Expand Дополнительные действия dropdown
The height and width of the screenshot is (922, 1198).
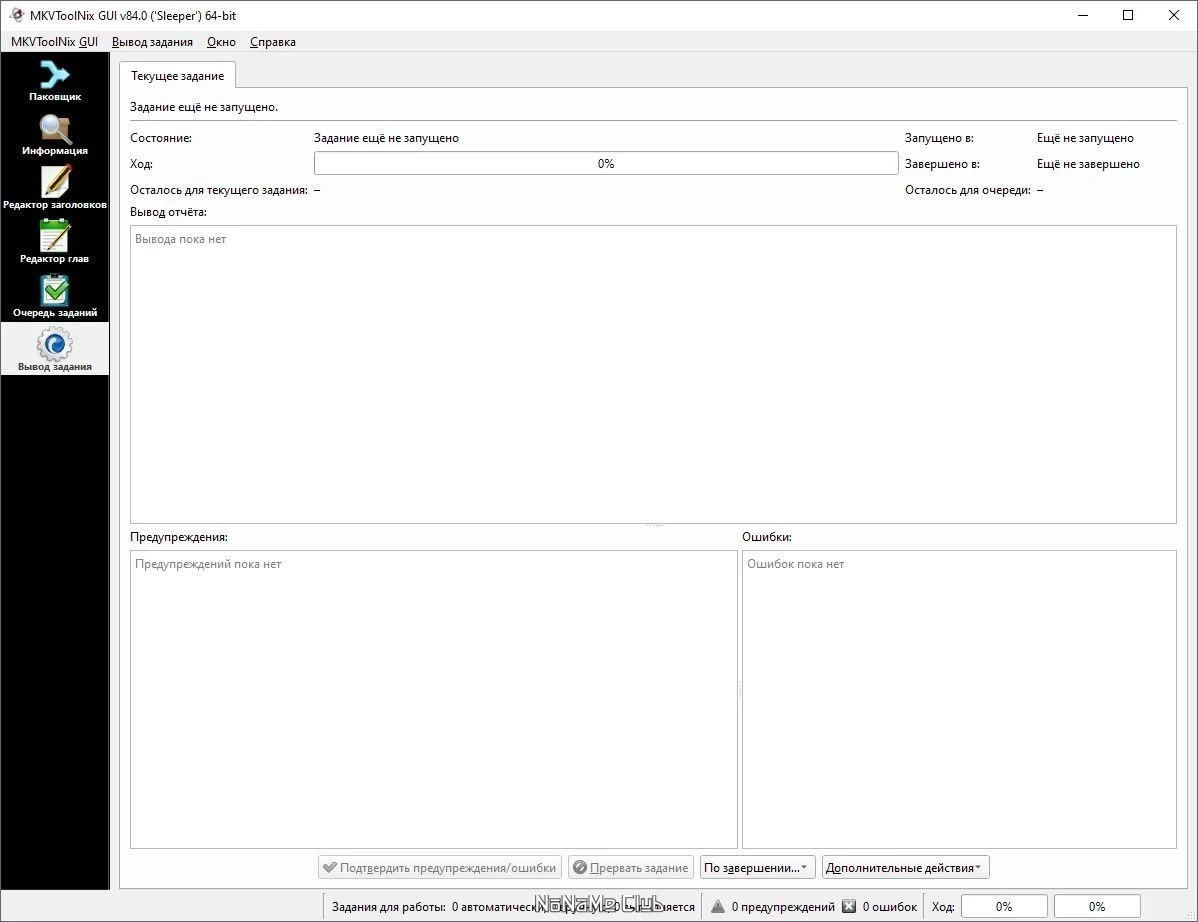pos(905,868)
